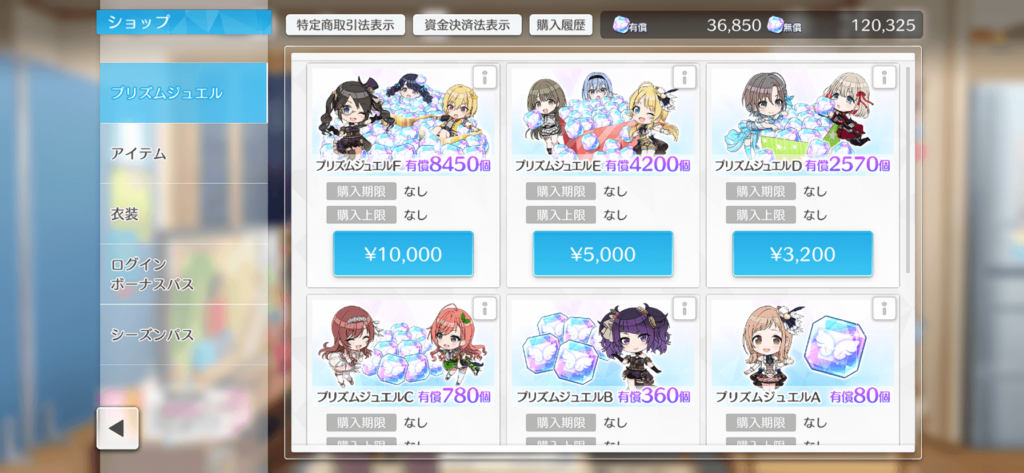Open info icon for Prism Jewel B
Image resolution: width=1024 pixels, height=473 pixels.
pos(684,308)
